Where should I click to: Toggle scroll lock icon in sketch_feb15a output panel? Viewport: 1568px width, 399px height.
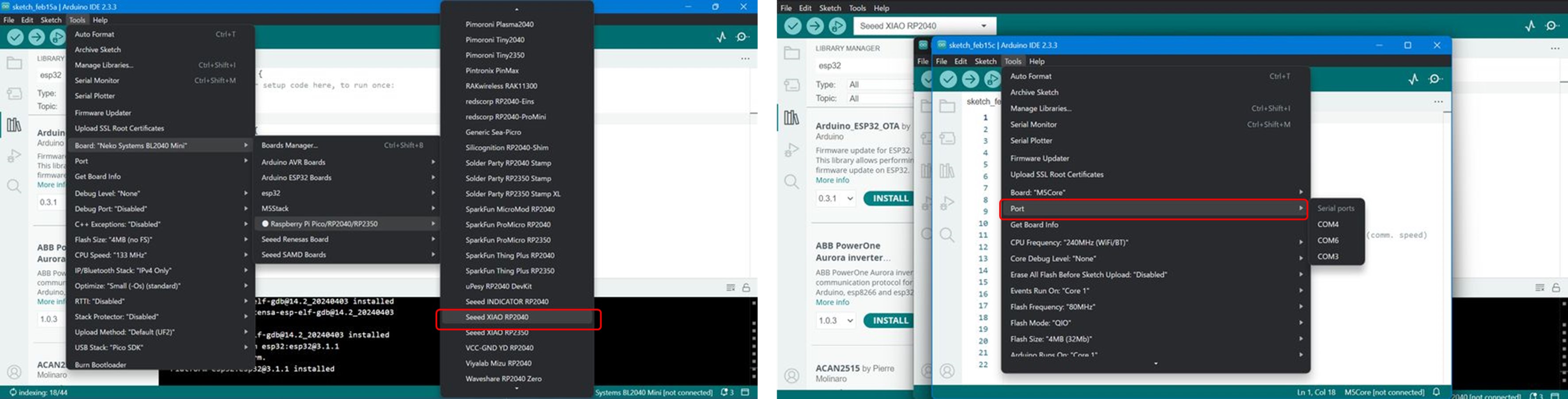[746, 287]
